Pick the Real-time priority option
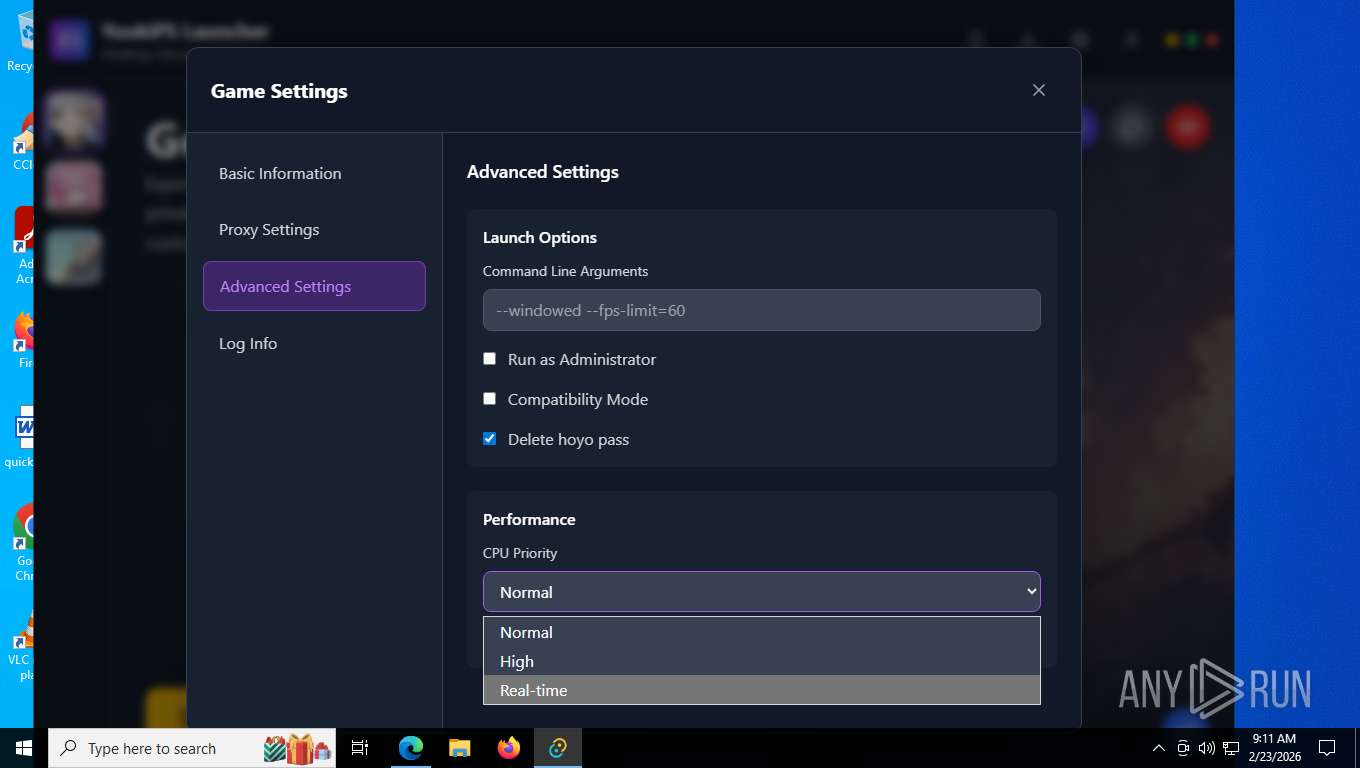Image resolution: width=1360 pixels, height=768 pixels. [761, 690]
